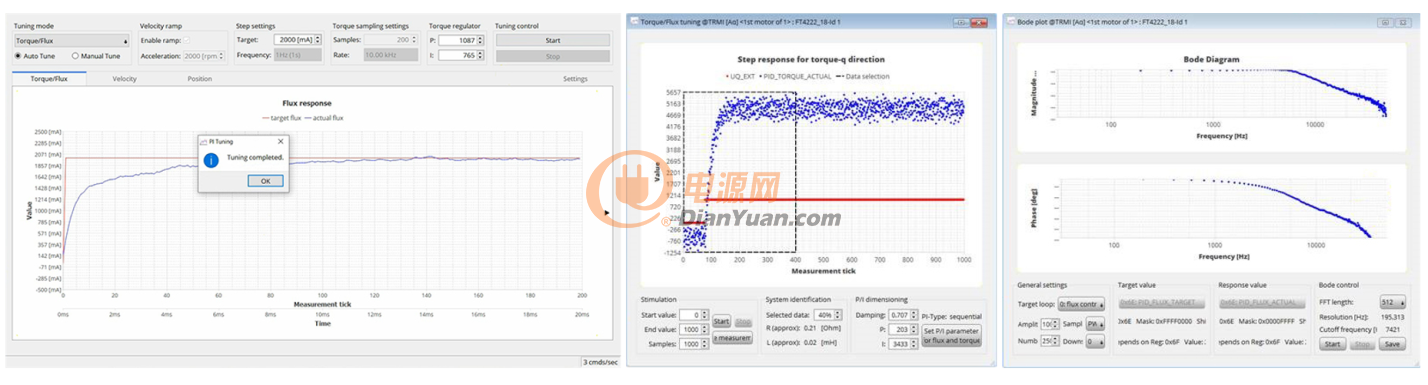Screen dimensions: 1428x385
Task: Open the Settings tab
Action: (x=575, y=78)
